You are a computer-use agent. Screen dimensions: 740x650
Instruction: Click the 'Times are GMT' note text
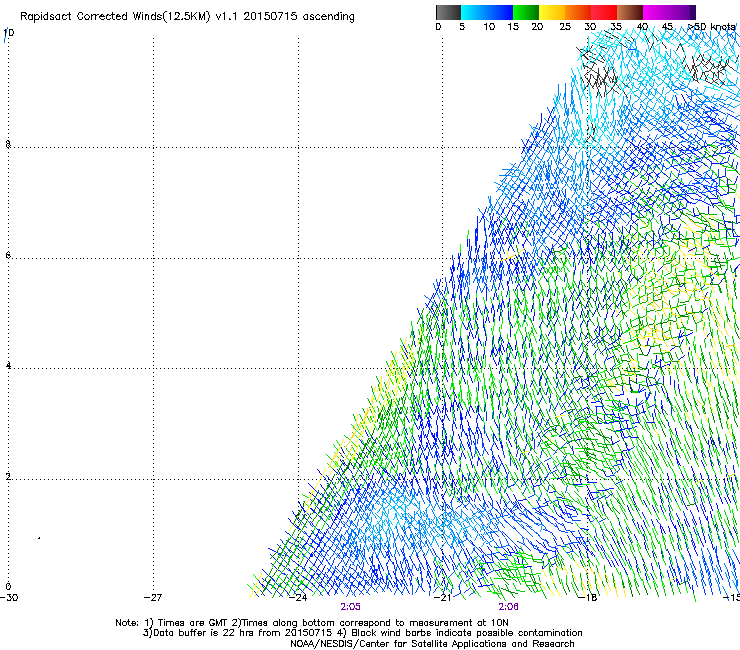click(x=193, y=623)
